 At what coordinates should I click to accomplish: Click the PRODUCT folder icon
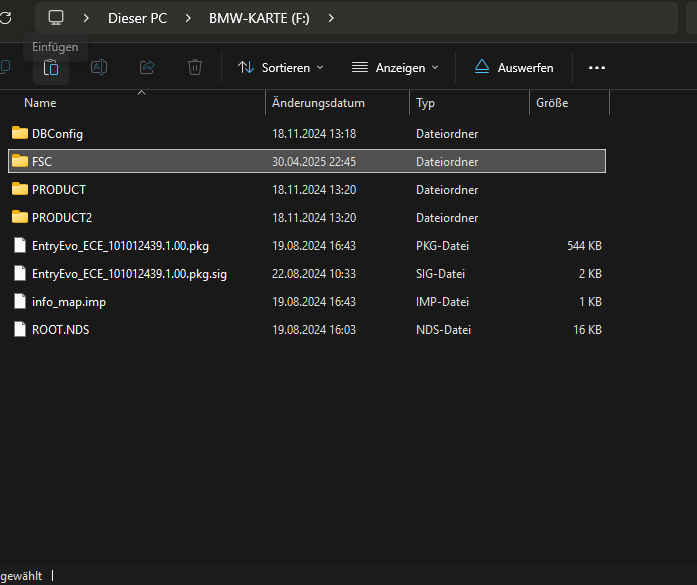click(x=20, y=189)
